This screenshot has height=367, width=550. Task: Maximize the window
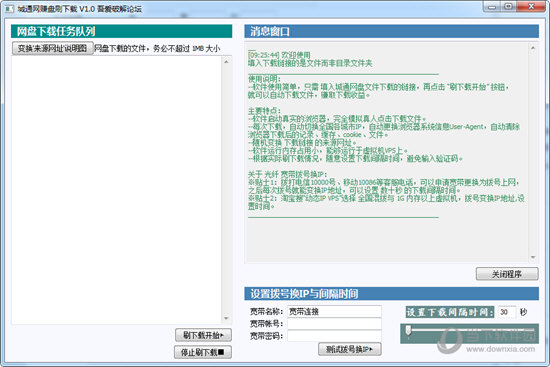[508, 7]
